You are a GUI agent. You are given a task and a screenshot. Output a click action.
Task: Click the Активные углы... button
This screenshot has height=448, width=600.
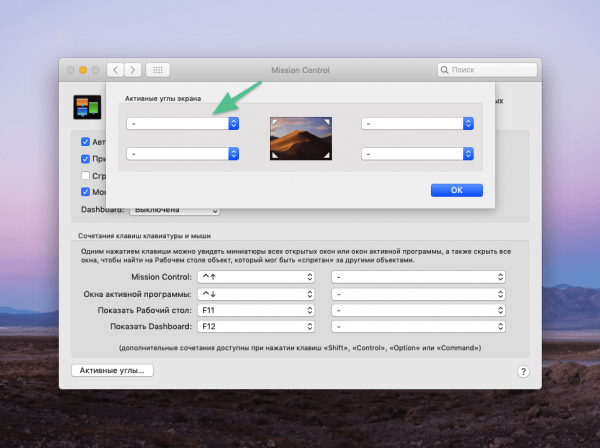coord(112,370)
